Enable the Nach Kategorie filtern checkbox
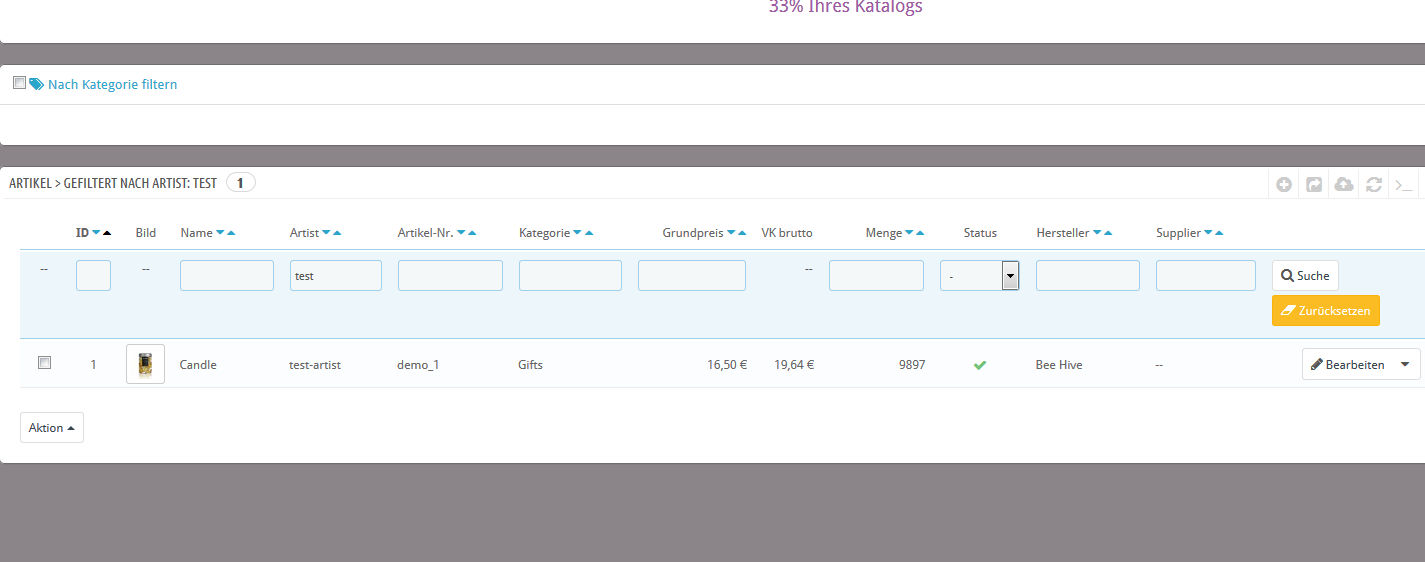This screenshot has height=562, width=1425. (x=19, y=84)
